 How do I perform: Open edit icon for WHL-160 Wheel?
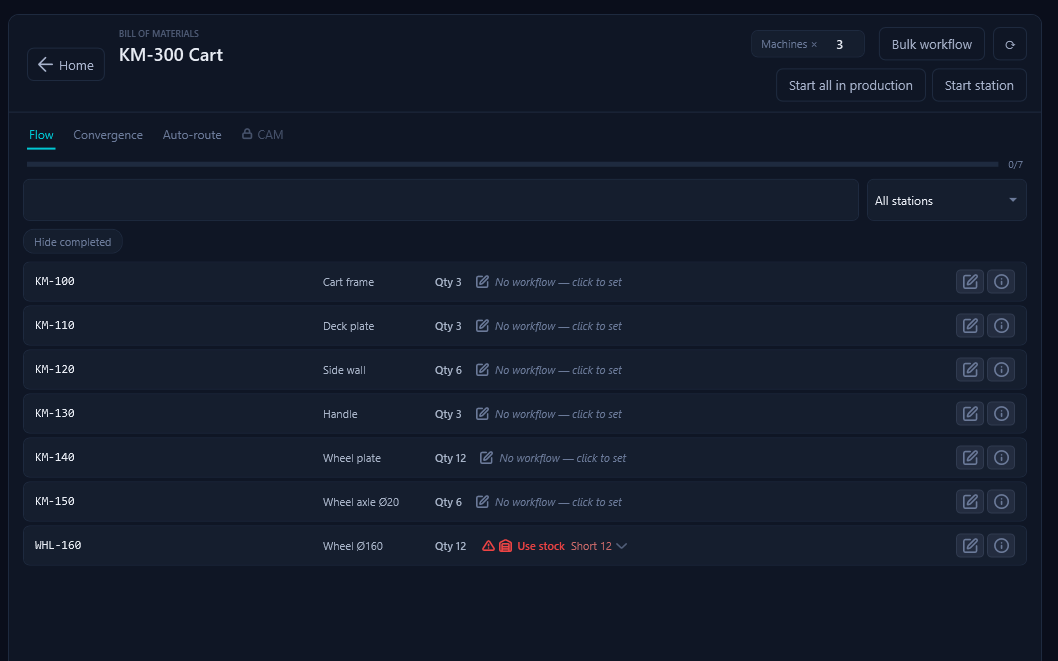click(970, 545)
